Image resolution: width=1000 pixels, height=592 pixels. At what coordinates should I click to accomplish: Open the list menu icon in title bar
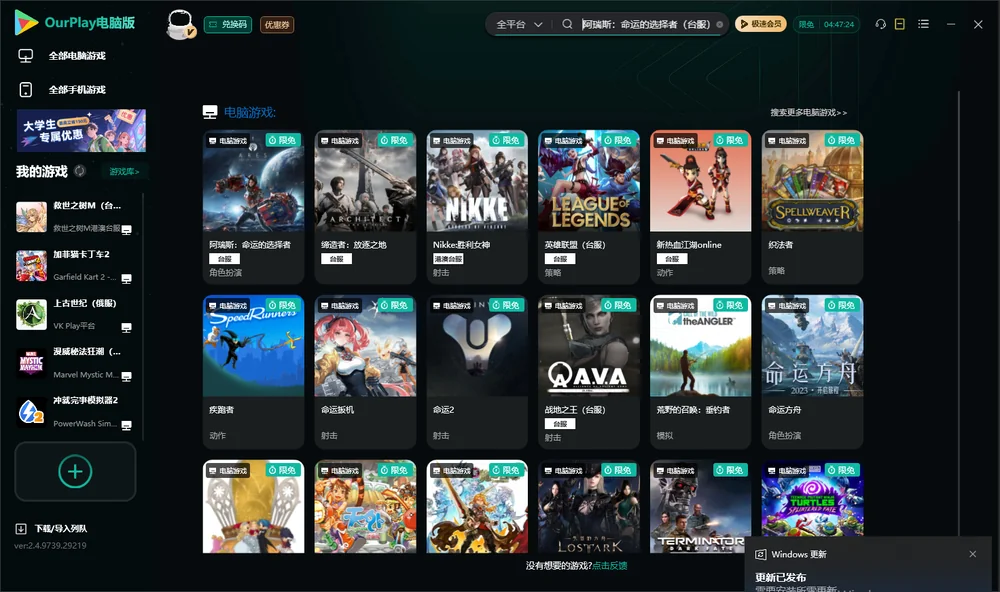923,24
